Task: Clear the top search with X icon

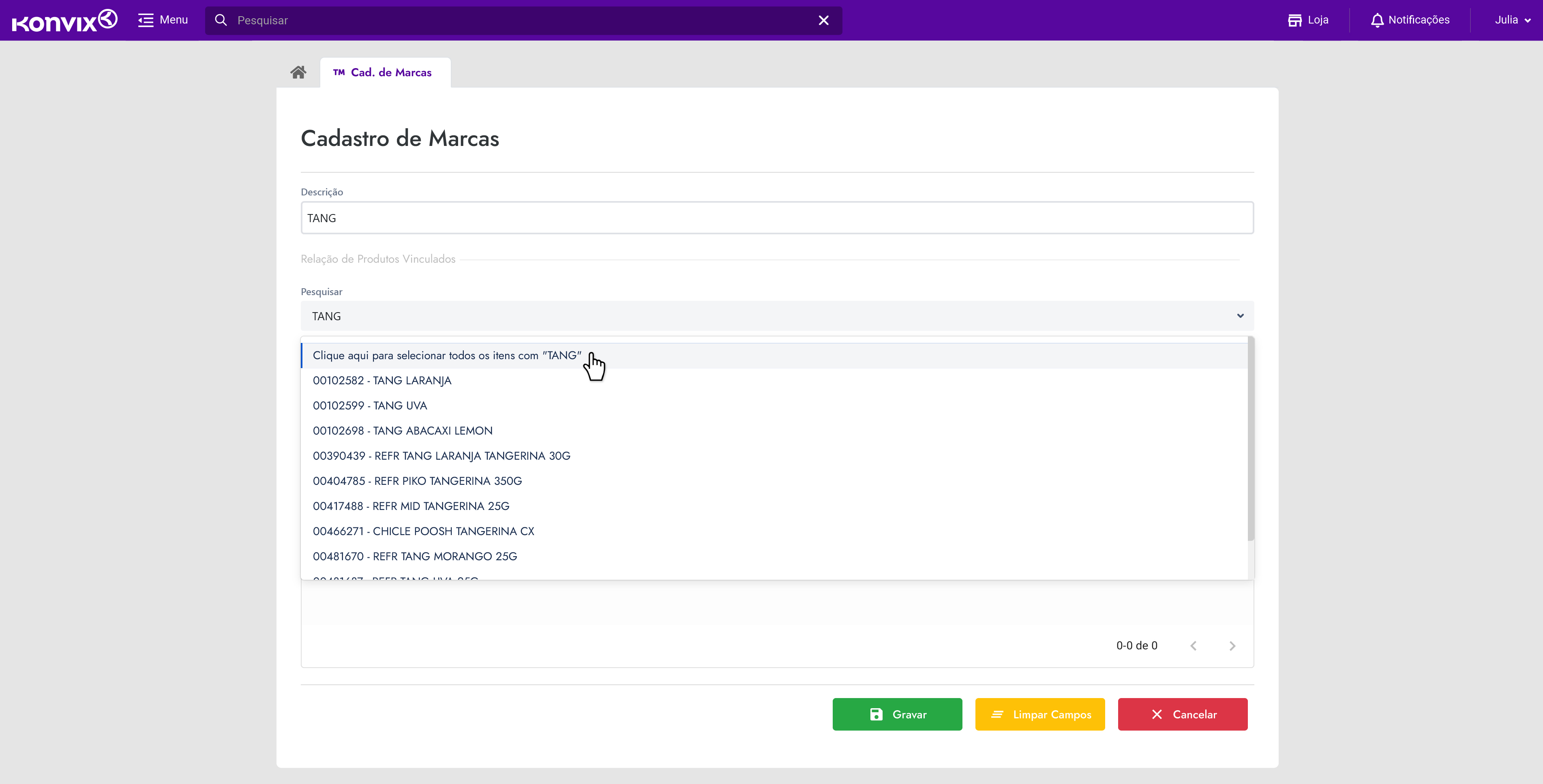Action: (824, 20)
